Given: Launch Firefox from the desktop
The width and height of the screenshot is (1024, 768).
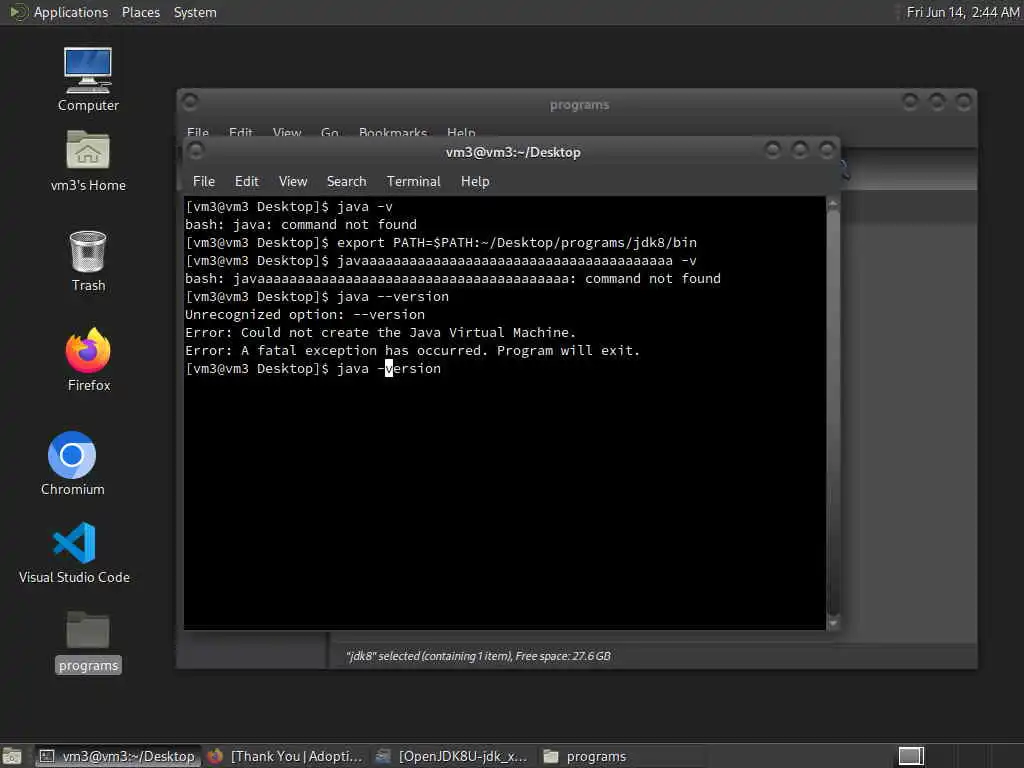Looking at the screenshot, I should [88, 360].
